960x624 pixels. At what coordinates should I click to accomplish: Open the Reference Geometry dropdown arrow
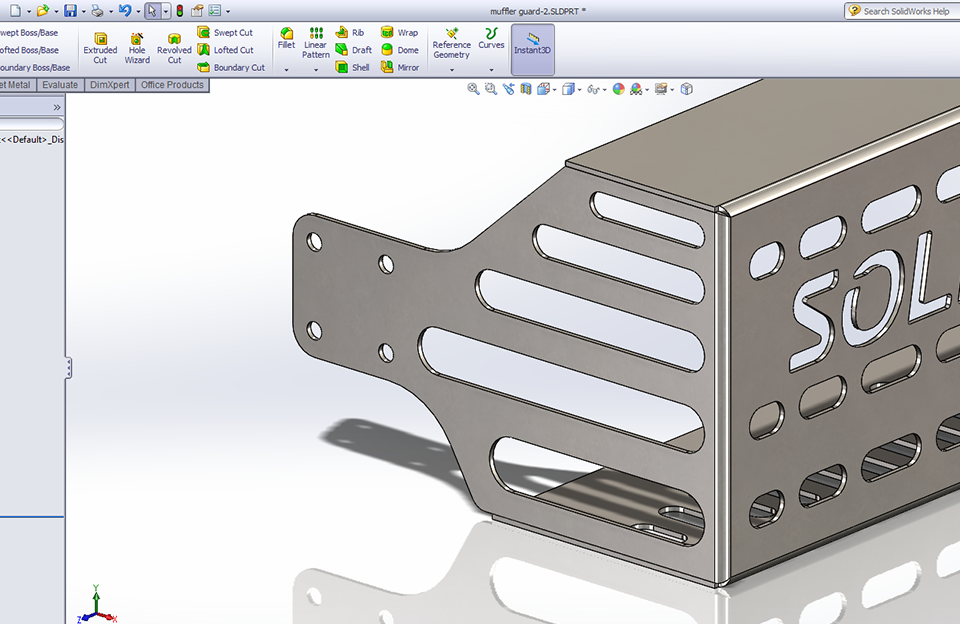click(451, 70)
